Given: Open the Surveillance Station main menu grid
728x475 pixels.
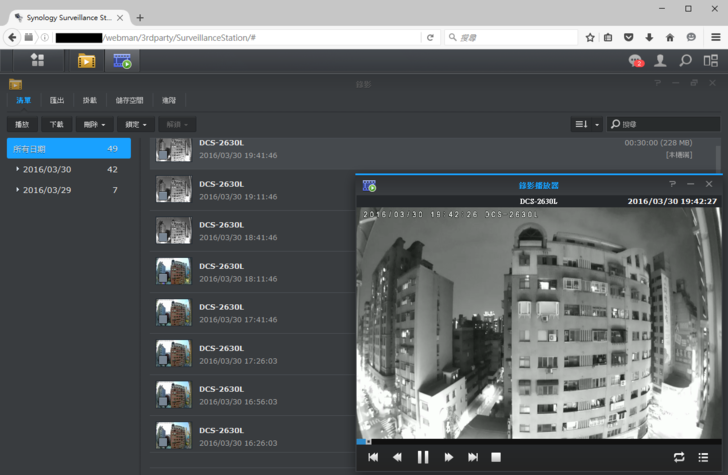Looking at the screenshot, I should point(38,60).
